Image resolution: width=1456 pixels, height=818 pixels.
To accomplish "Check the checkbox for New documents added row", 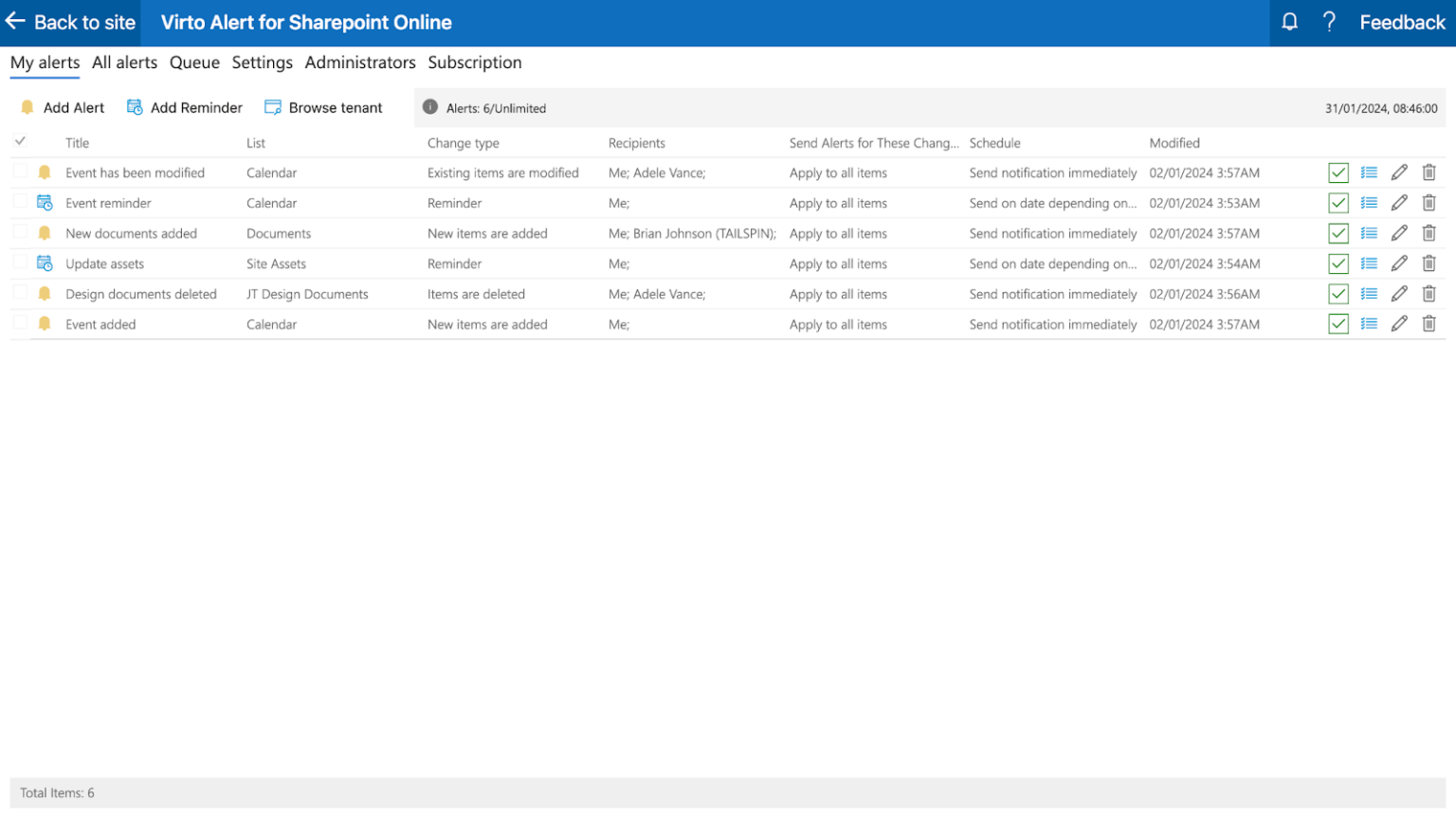I will tap(21, 233).
